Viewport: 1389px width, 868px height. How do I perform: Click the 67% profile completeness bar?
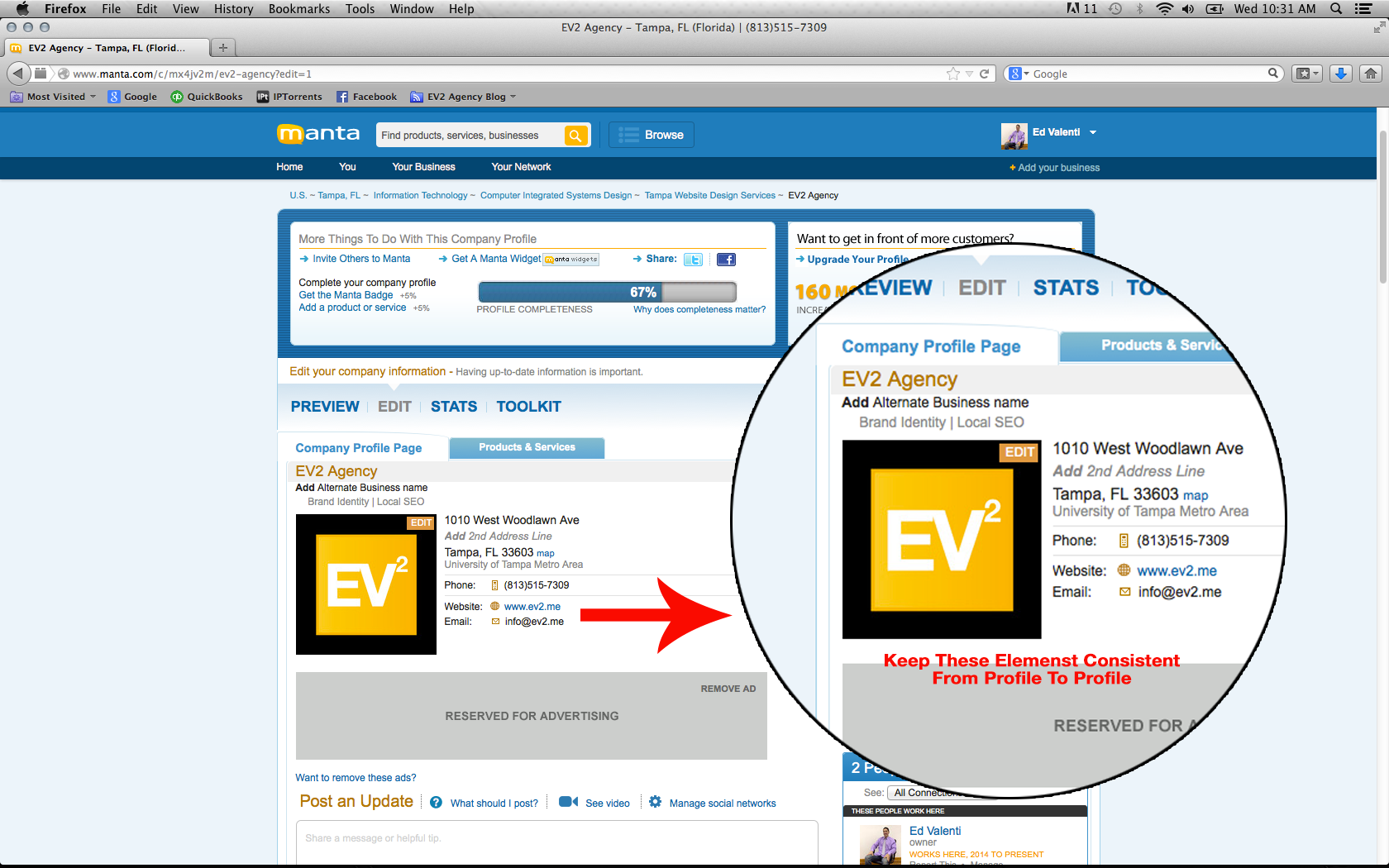coord(607,292)
